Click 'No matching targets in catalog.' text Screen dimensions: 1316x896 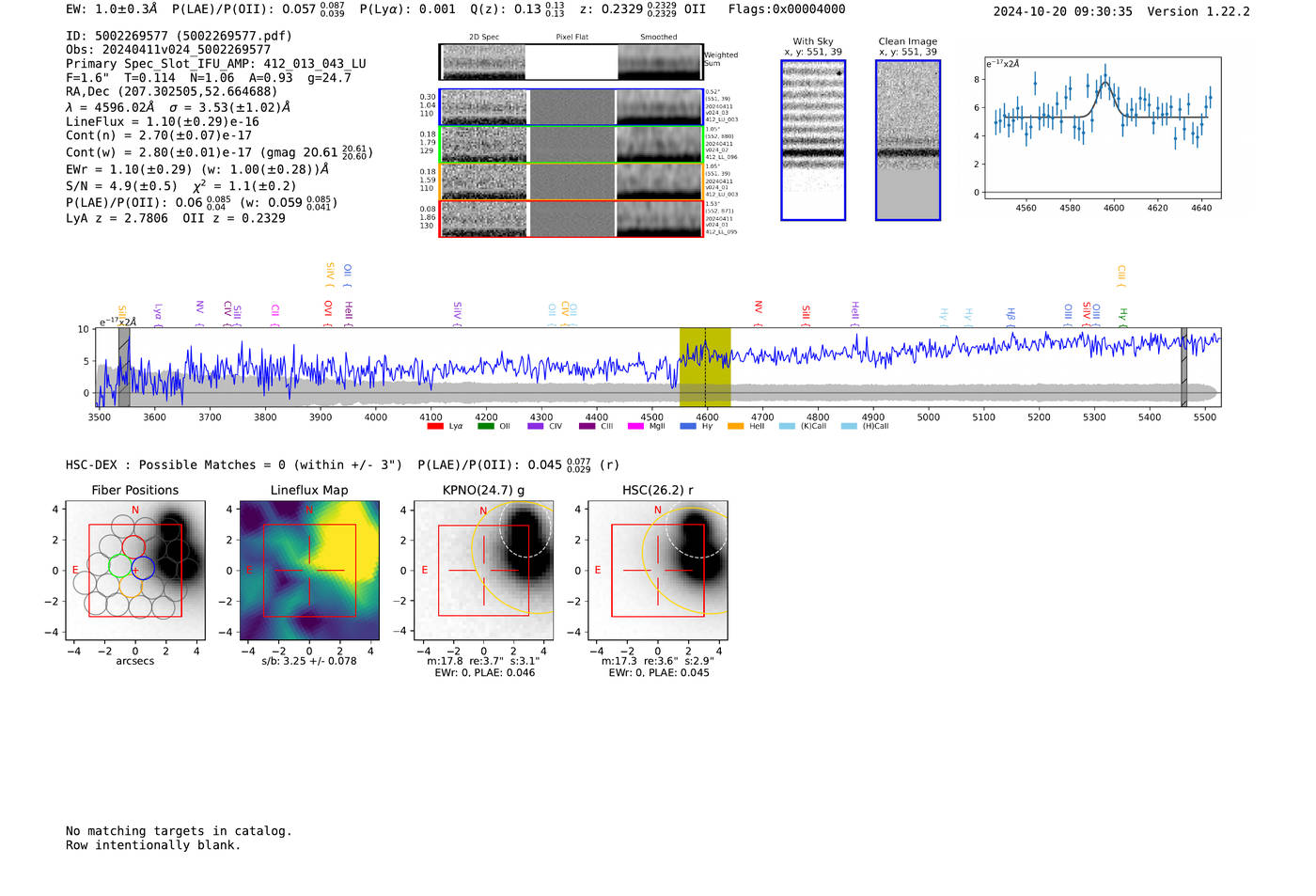pos(179,831)
